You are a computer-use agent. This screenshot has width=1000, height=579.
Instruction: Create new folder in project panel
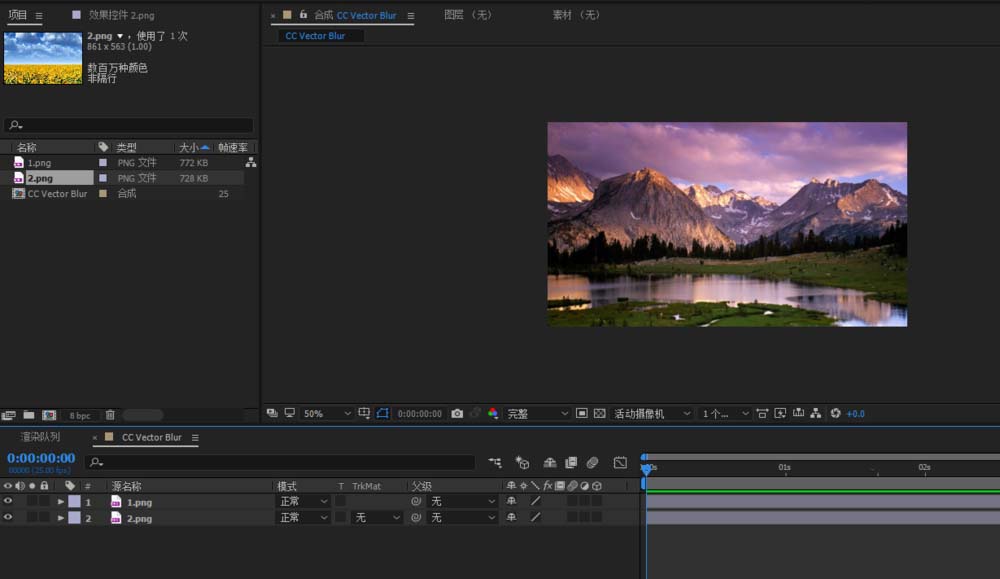(x=28, y=415)
